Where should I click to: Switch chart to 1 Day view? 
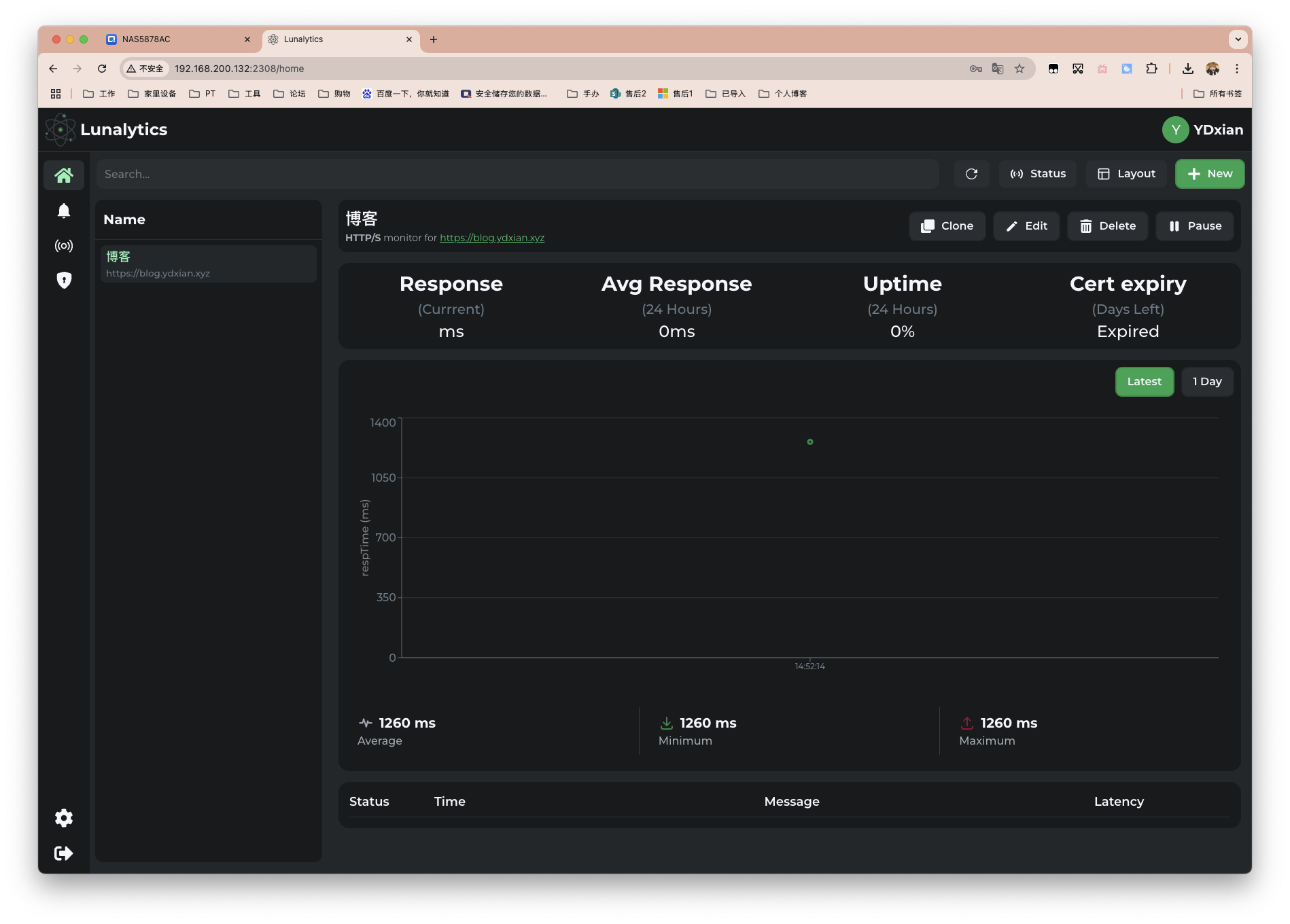1207,382
